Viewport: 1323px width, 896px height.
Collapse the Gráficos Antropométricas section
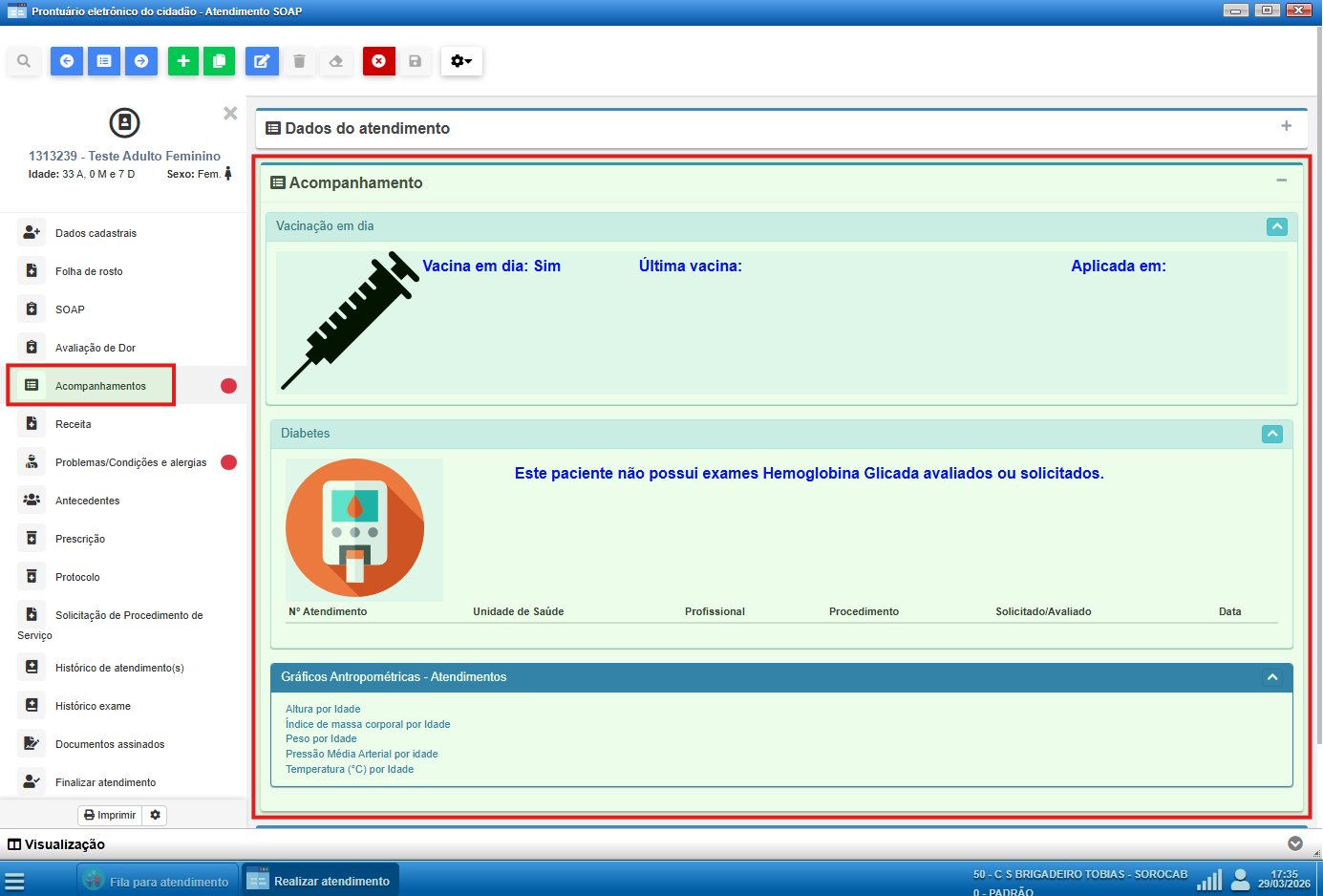point(1271,677)
